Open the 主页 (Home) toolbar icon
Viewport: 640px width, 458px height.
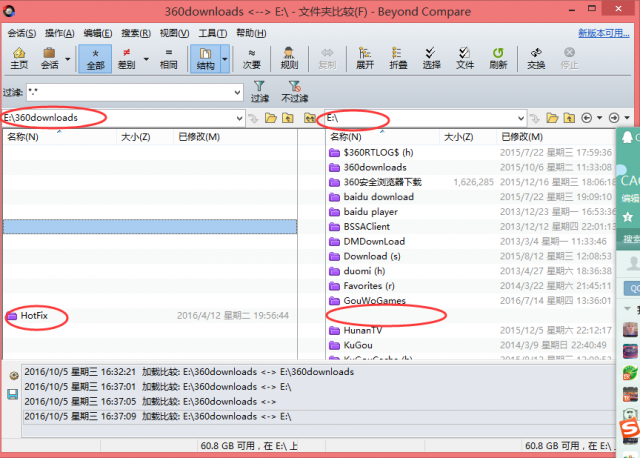(x=19, y=59)
